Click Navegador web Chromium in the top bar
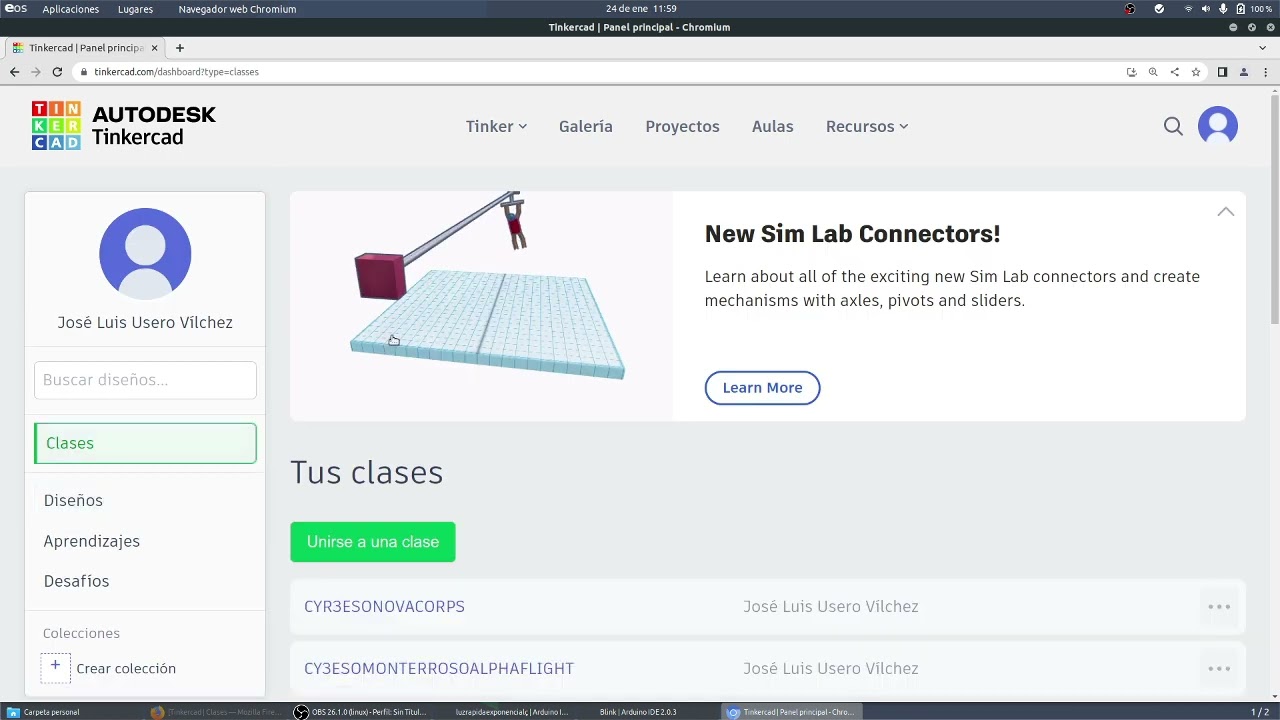 [x=237, y=9]
